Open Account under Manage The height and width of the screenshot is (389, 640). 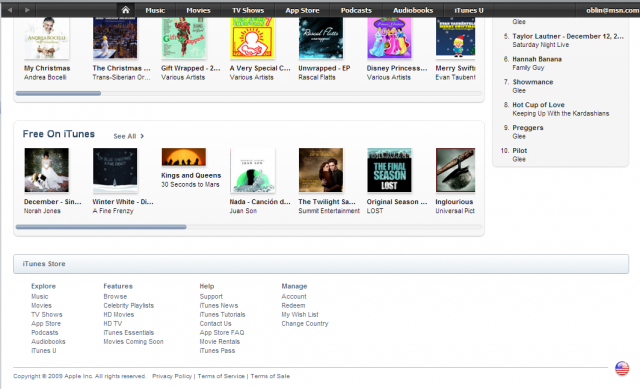point(294,297)
